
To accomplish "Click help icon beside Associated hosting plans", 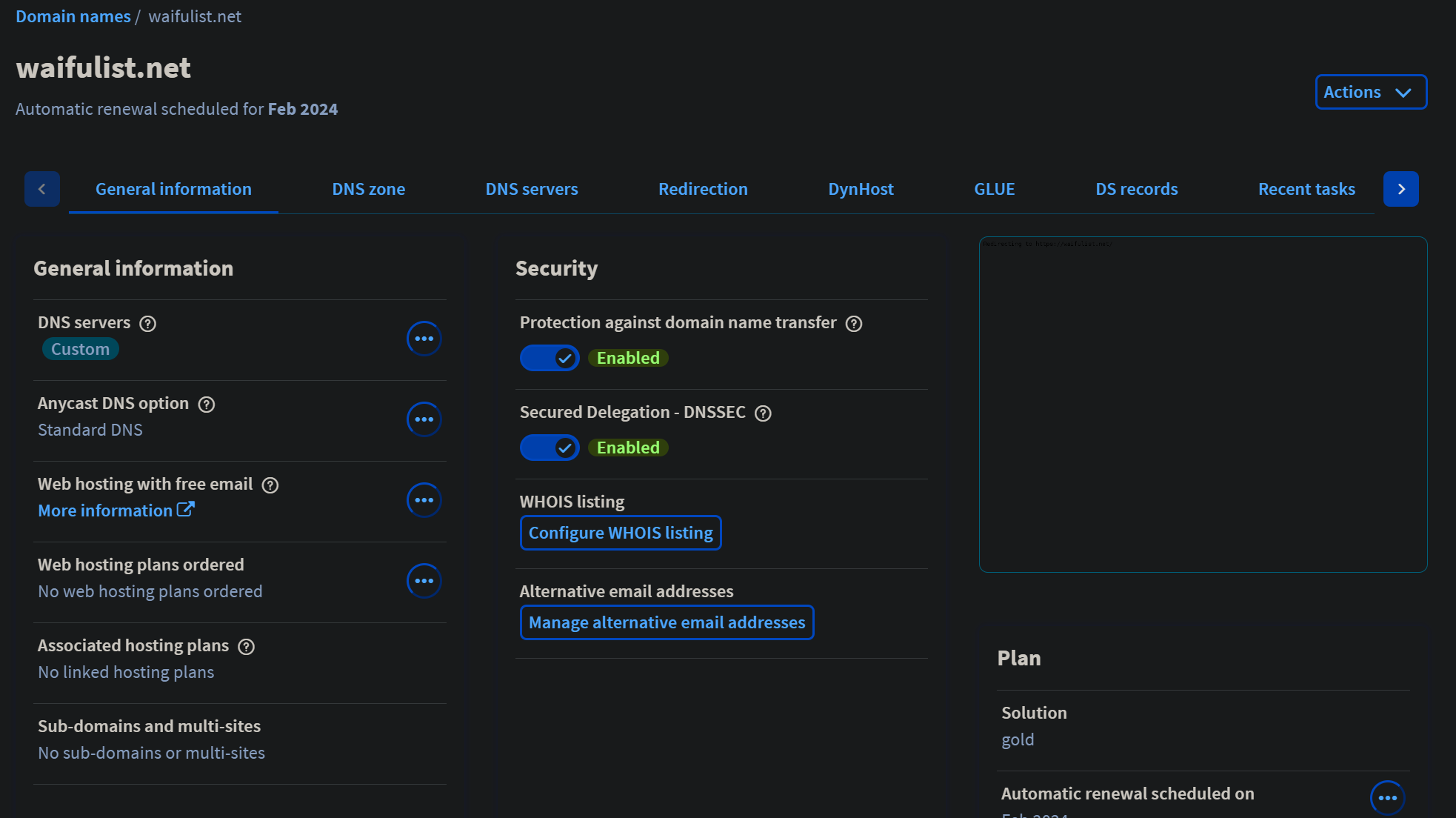I will (x=247, y=647).
